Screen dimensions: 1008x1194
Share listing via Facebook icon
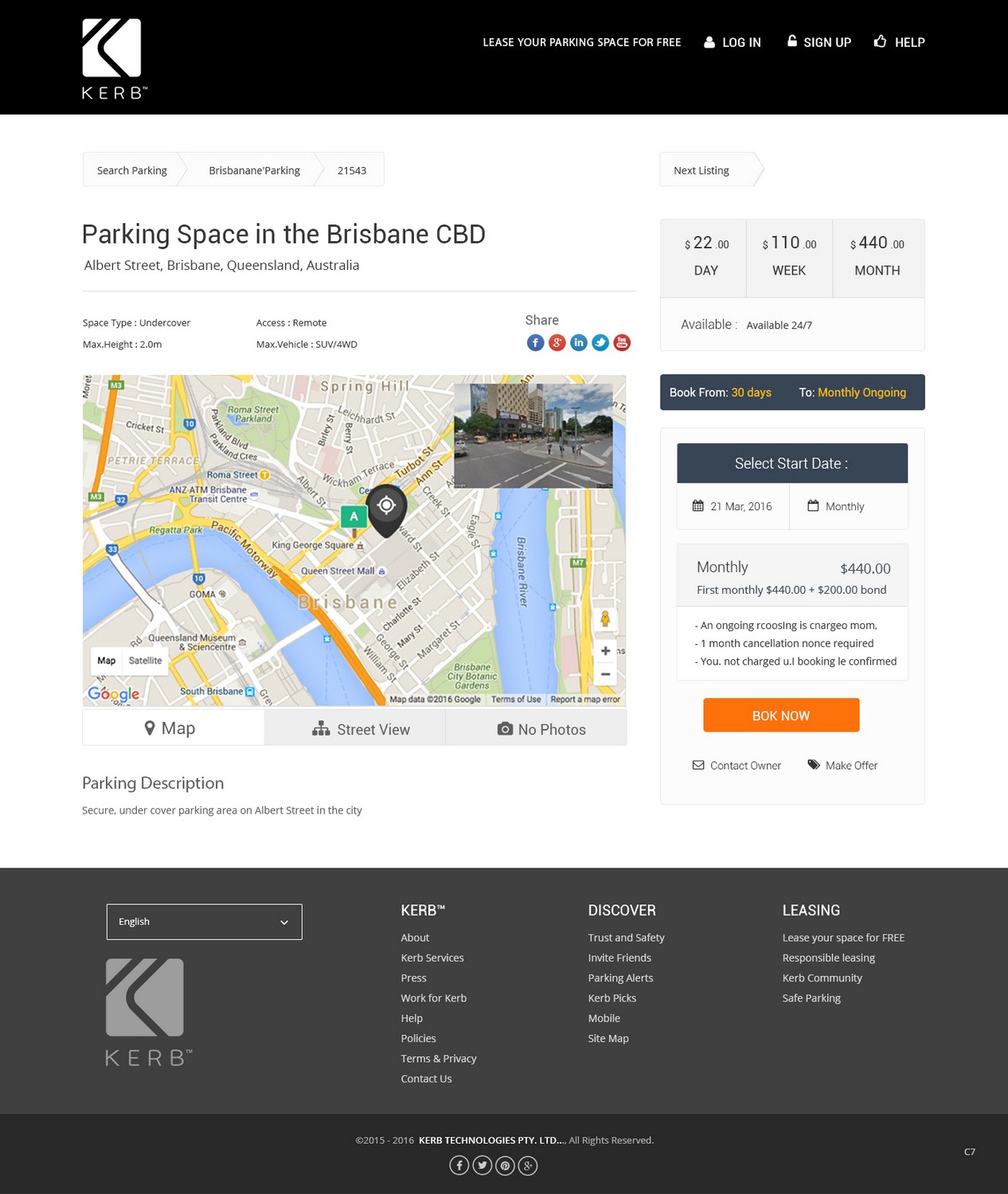pos(535,343)
